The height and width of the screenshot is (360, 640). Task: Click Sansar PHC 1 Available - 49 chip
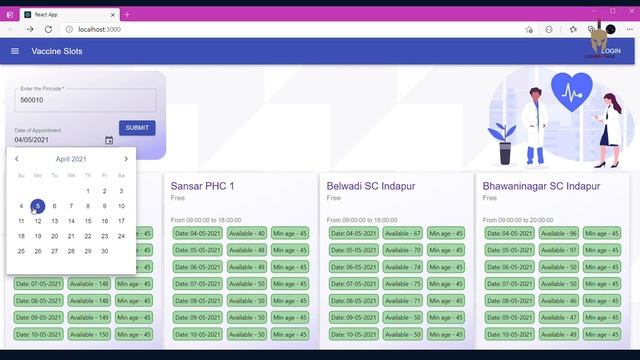(247, 267)
